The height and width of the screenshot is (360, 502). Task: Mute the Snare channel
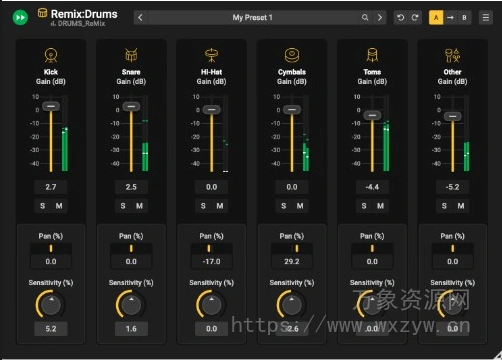click(139, 206)
